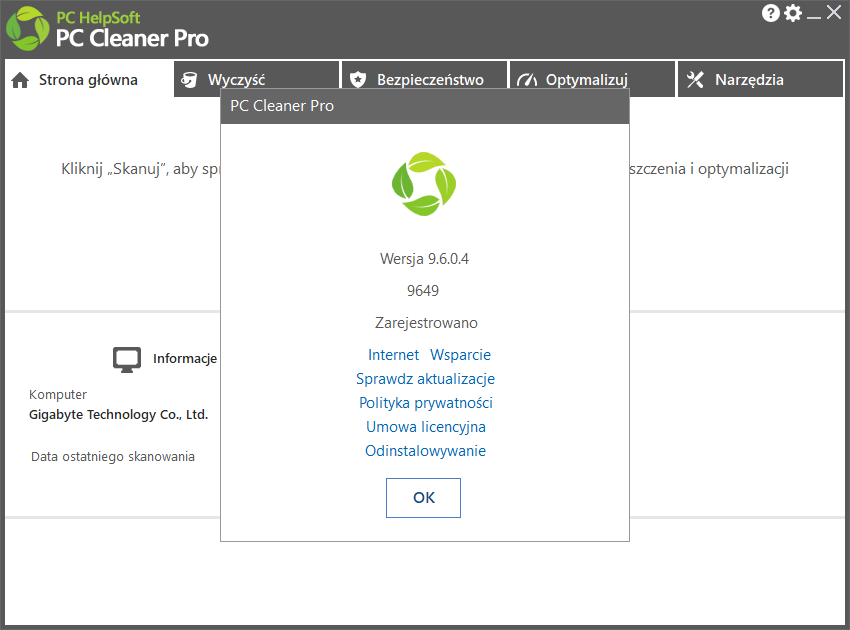Click the home icon on Strona główna
The width and height of the screenshot is (850, 630).
coord(20,80)
